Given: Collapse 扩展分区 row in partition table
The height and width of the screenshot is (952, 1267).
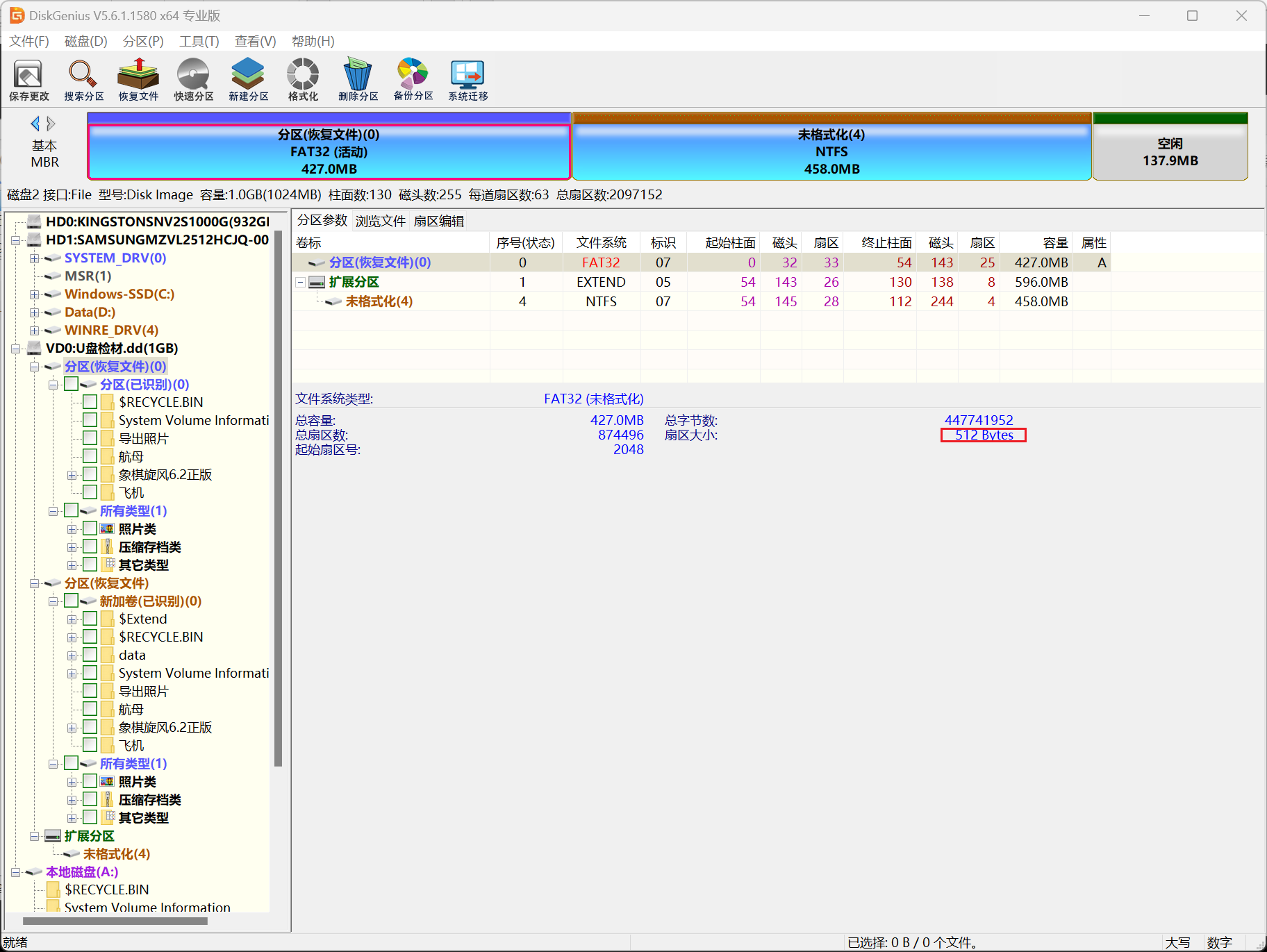Looking at the screenshot, I should click(300, 282).
